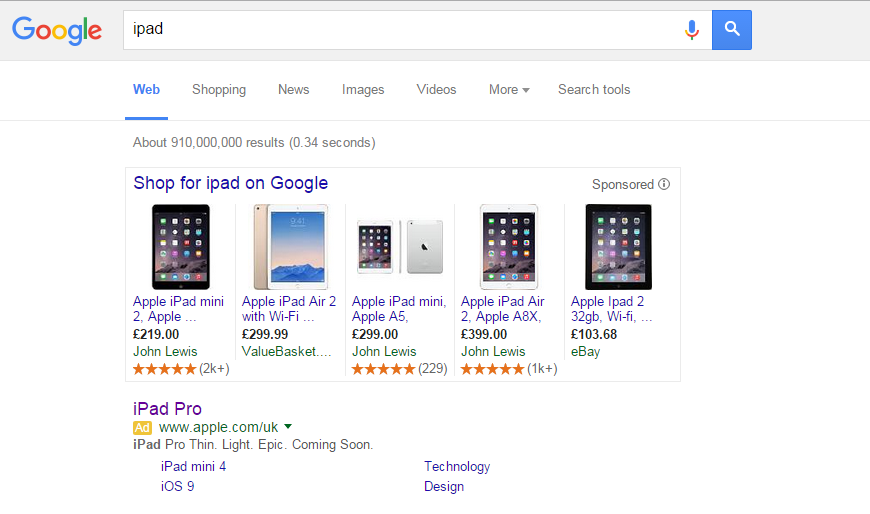Click Apple iPad mini 2, Apple ... title

178,309
